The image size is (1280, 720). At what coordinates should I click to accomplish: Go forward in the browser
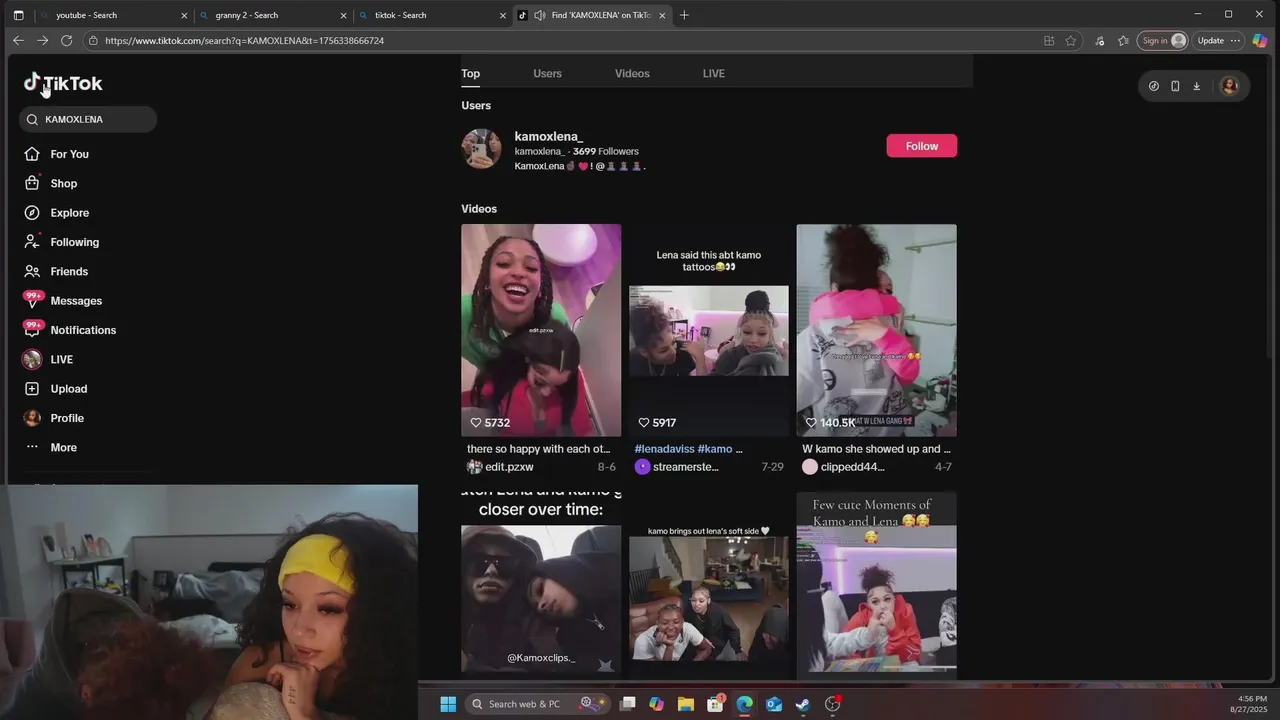click(x=42, y=40)
